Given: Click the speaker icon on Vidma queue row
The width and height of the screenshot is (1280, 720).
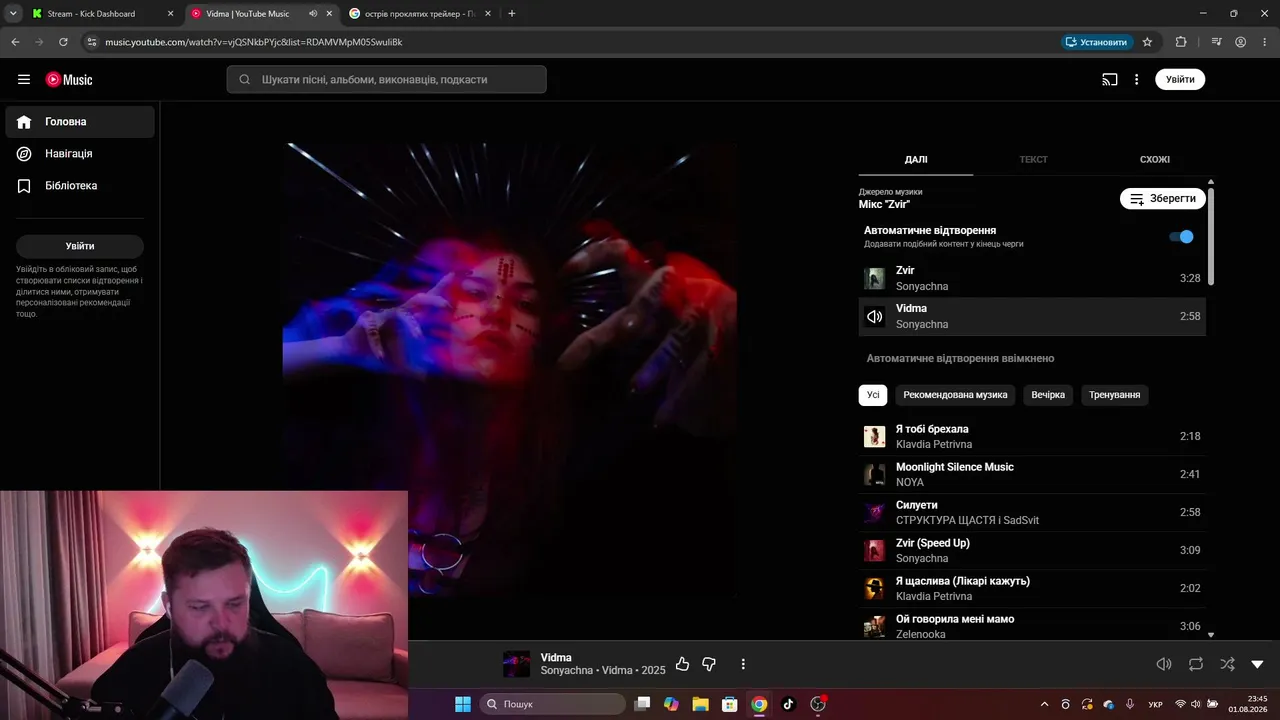Looking at the screenshot, I should [875, 317].
